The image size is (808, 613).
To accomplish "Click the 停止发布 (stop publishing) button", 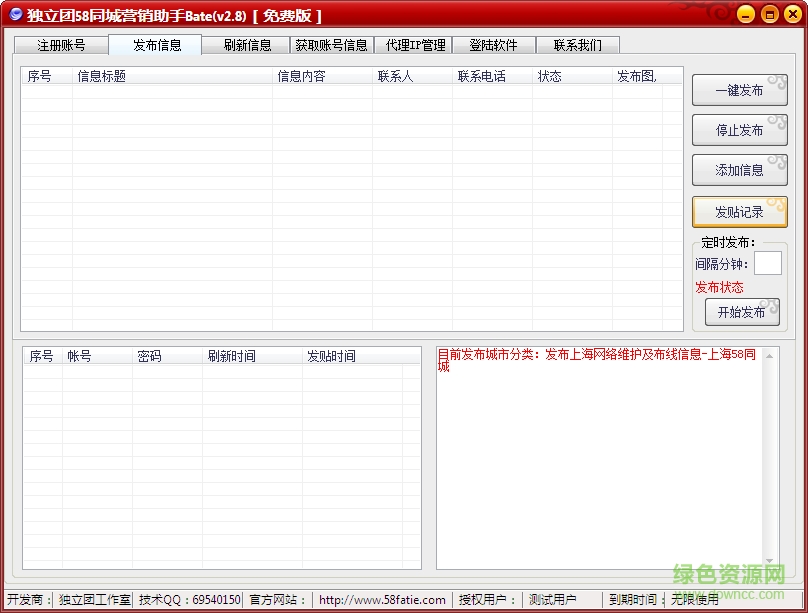I will tap(738, 130).
